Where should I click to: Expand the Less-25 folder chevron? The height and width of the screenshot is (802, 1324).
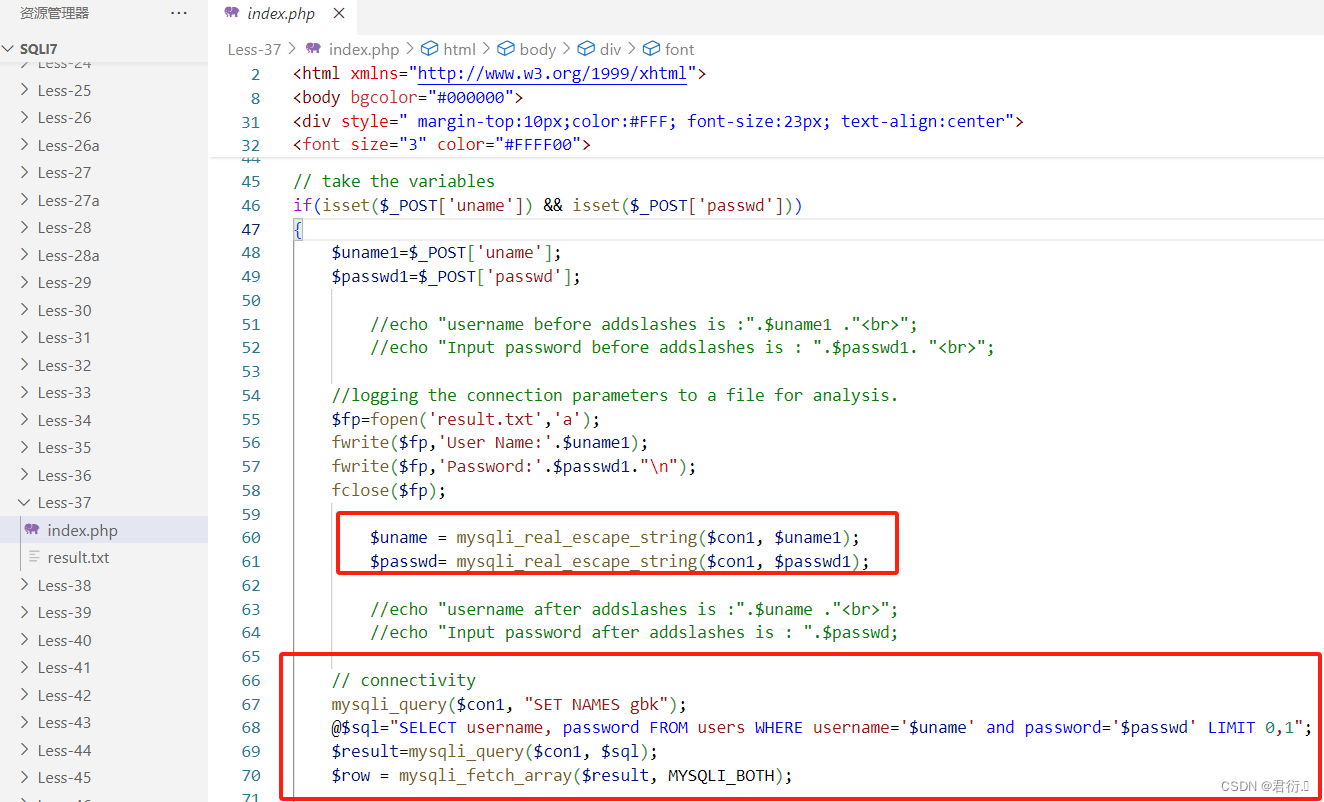25,90
